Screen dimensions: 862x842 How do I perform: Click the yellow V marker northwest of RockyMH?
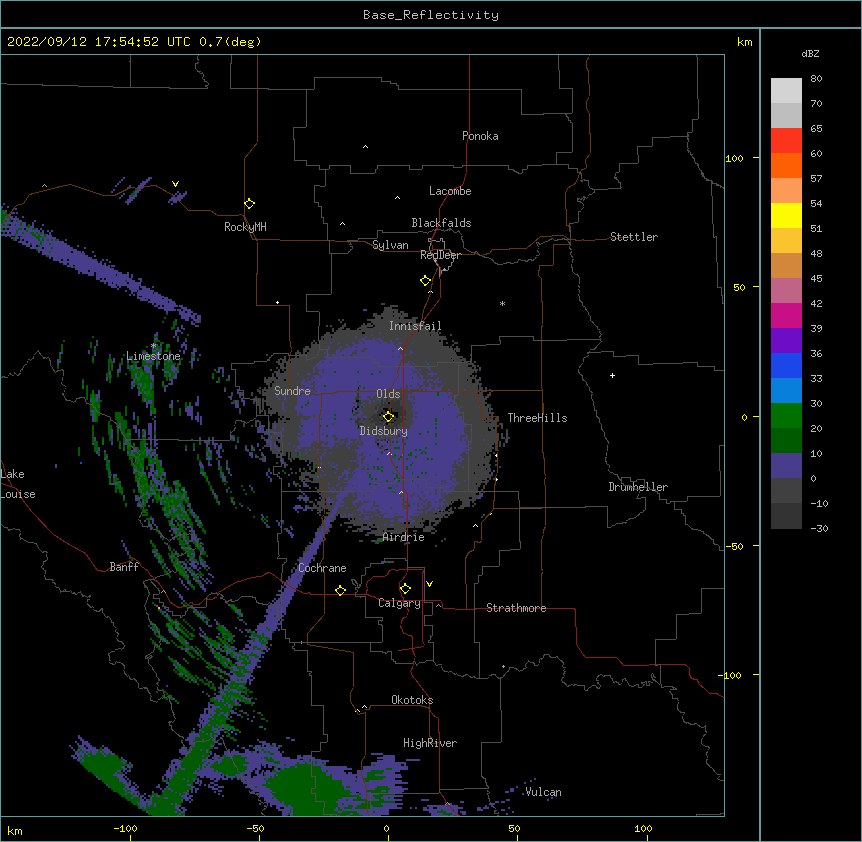(x=175, y=184)
